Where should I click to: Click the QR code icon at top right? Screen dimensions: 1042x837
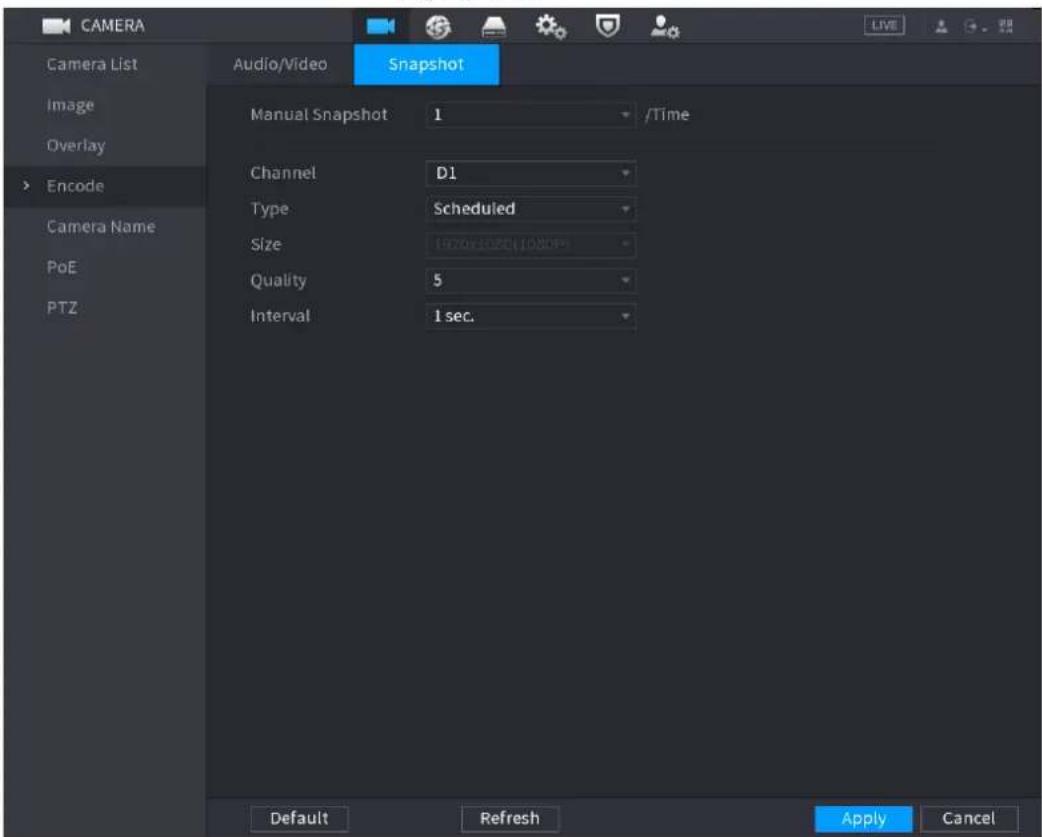(1005, 27)
